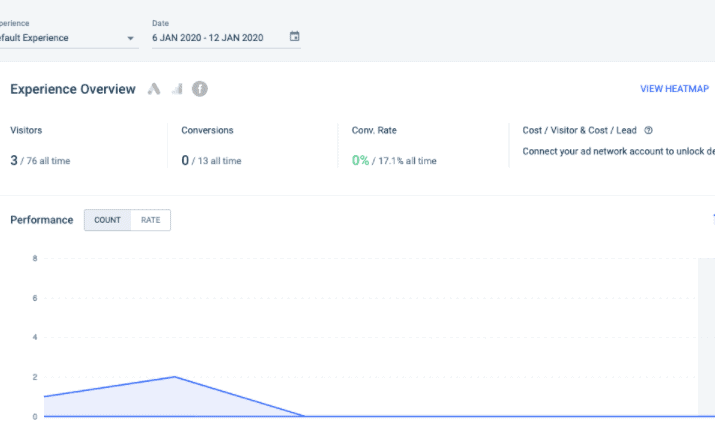The image size is (715, 421).
Task: Click the Google Ads icon
Action: 154,89
